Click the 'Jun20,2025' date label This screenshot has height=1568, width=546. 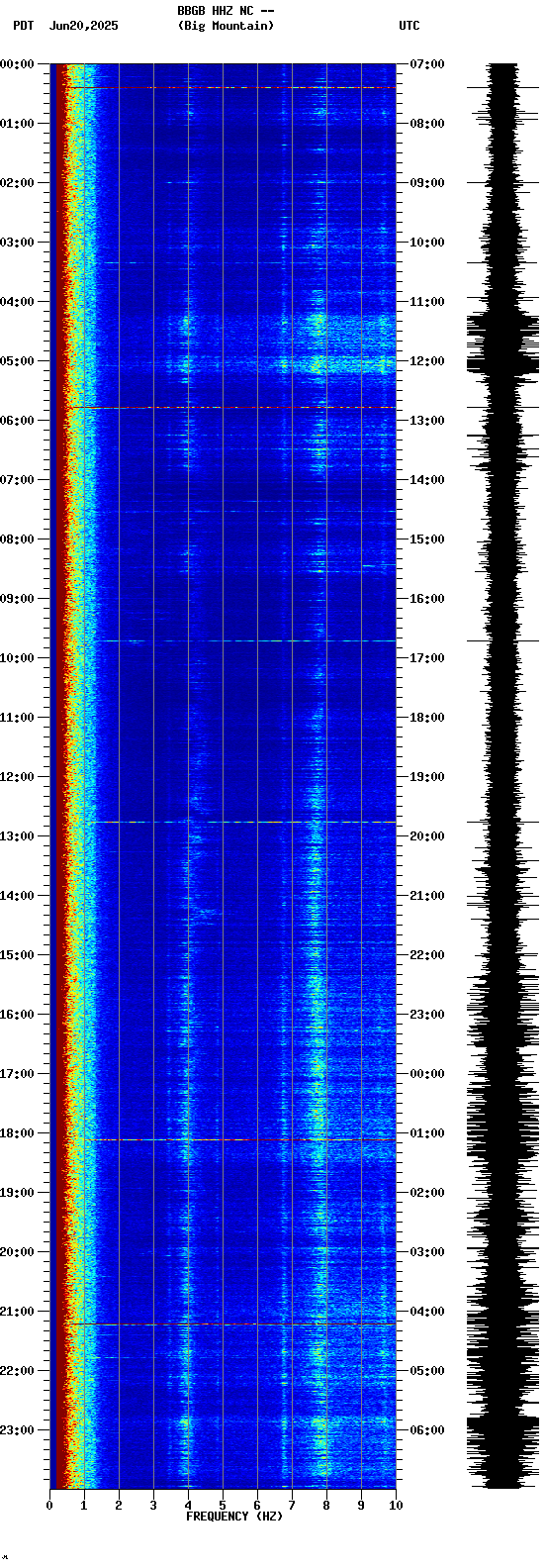(x=83, y=26)
